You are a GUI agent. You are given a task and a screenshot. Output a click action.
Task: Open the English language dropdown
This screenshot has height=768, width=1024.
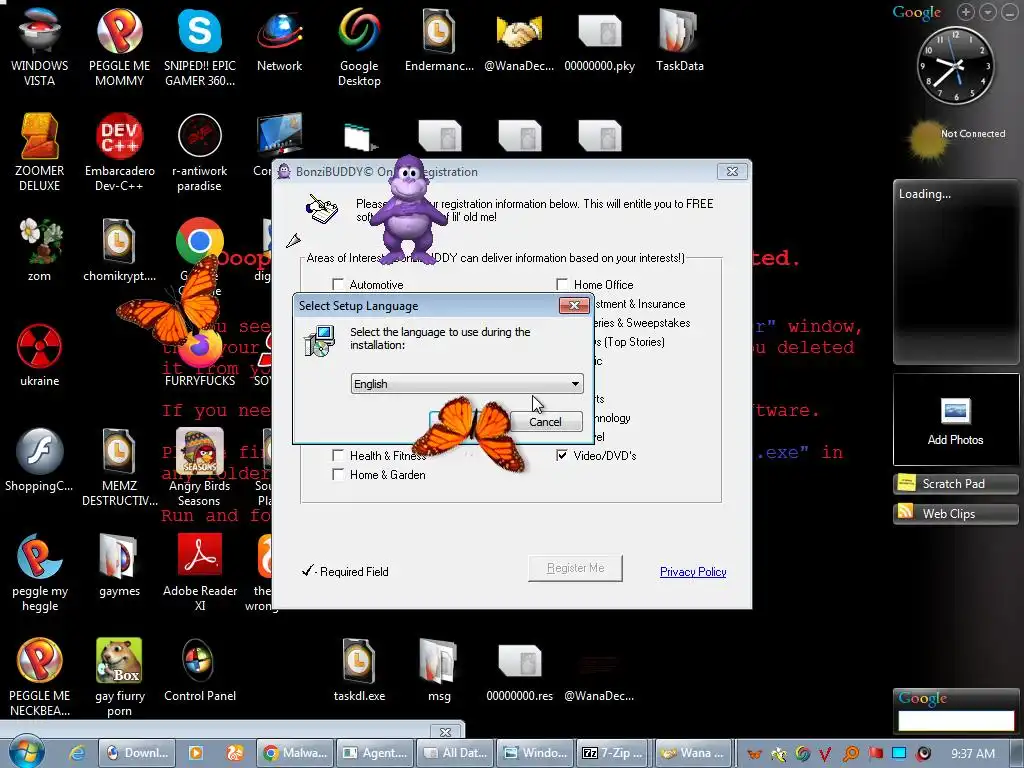(x=467, y=383)
